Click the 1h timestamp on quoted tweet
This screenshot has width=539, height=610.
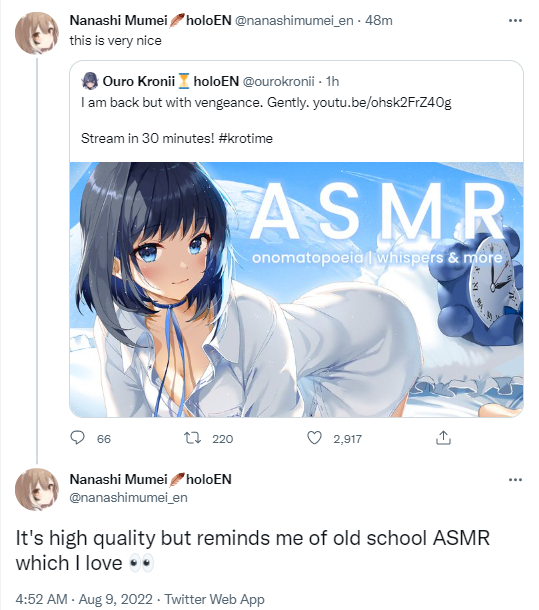[x=332, y=81]
